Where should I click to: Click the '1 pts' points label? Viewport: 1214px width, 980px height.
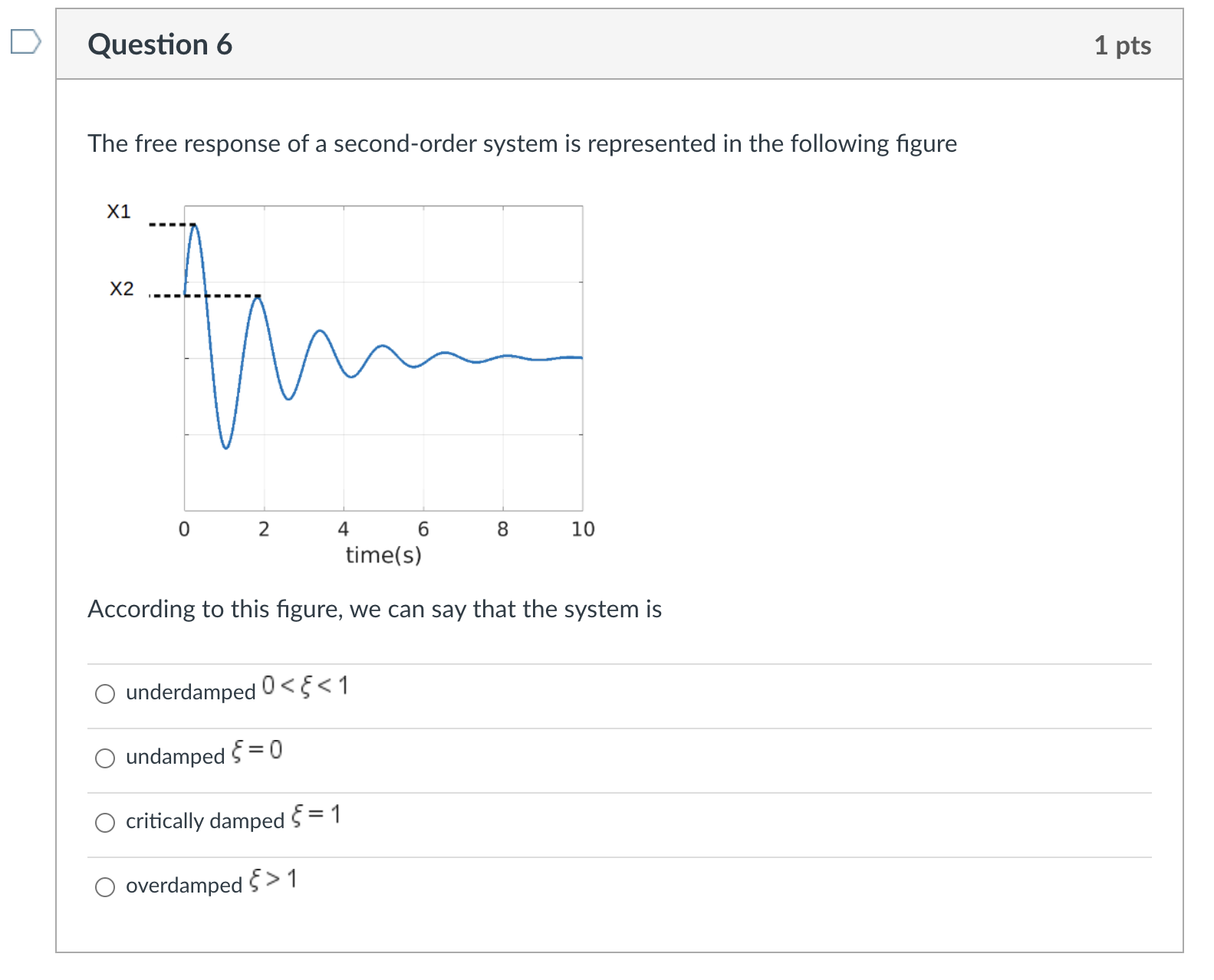[1122, 45]
